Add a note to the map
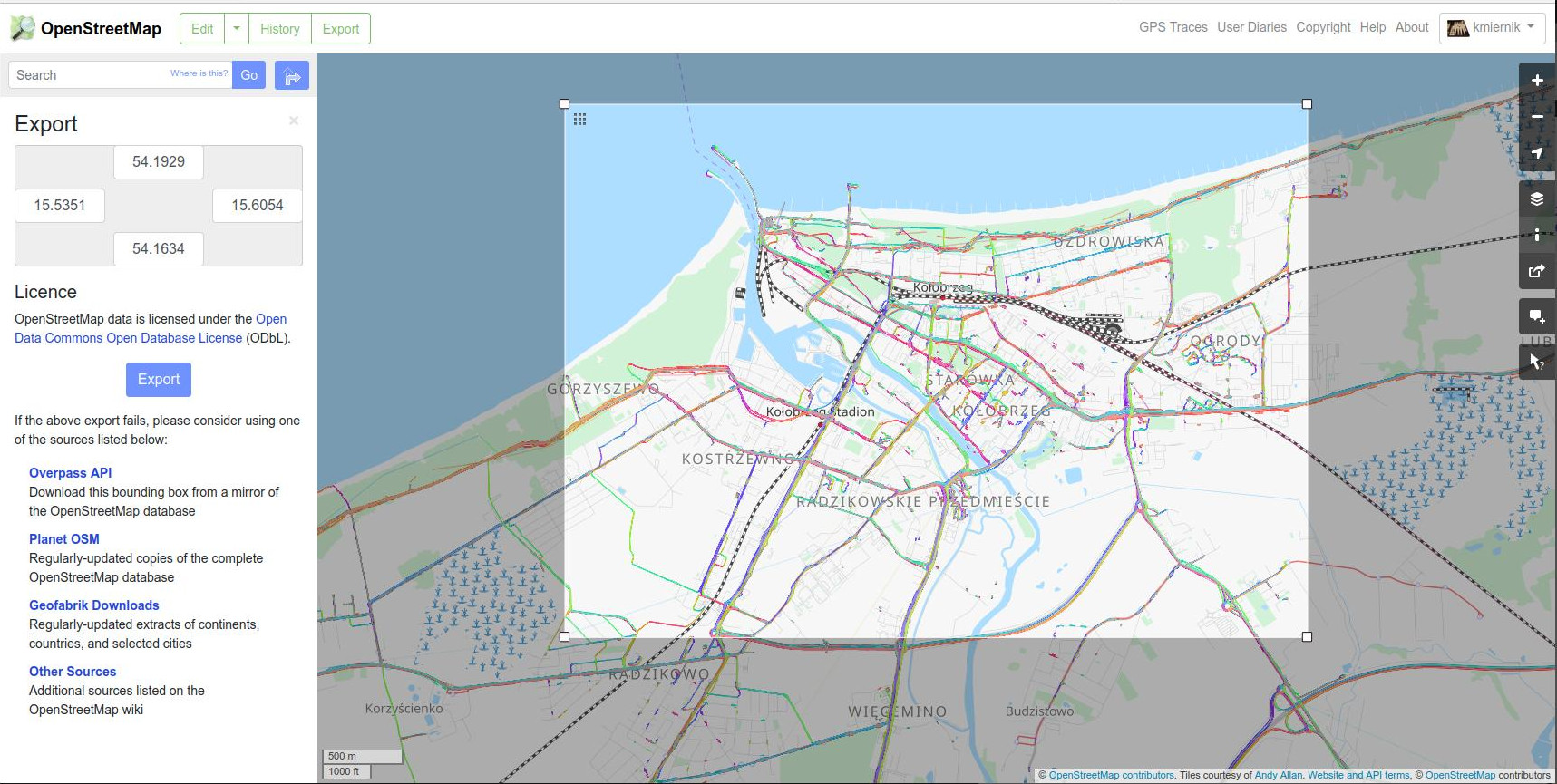Viewport: 1557px width, 784px height. coord(1537,316)
